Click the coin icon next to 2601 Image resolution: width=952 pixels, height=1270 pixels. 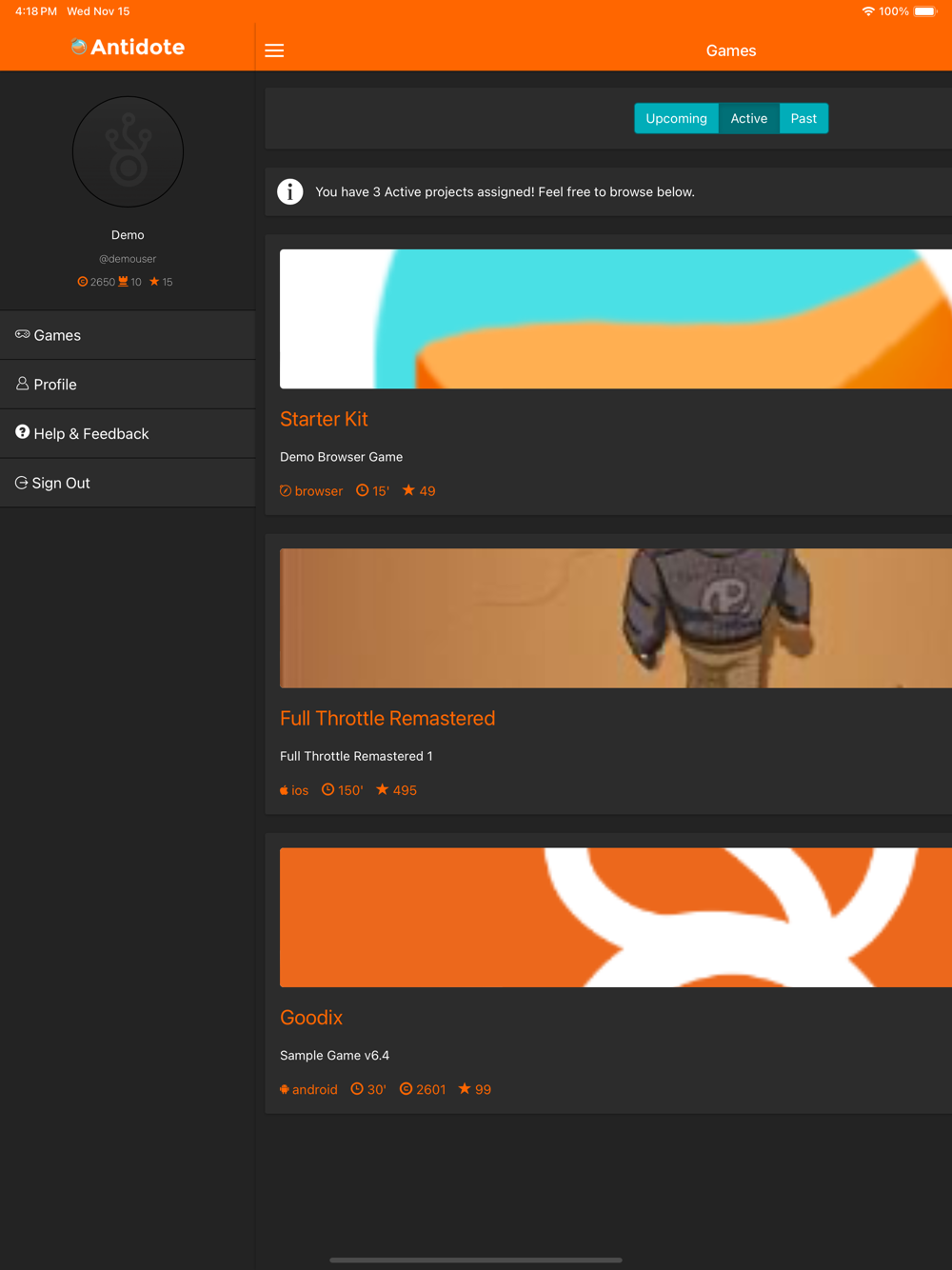pos(406,1089)
